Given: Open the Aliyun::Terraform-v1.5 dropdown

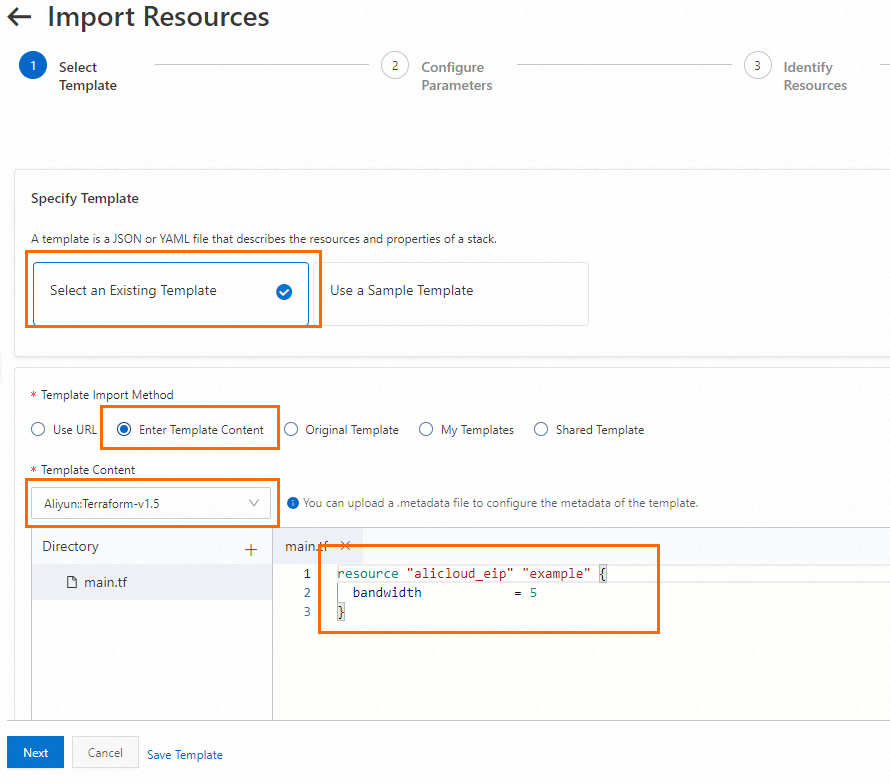Looking at the screenshot, I should (150, 503).
